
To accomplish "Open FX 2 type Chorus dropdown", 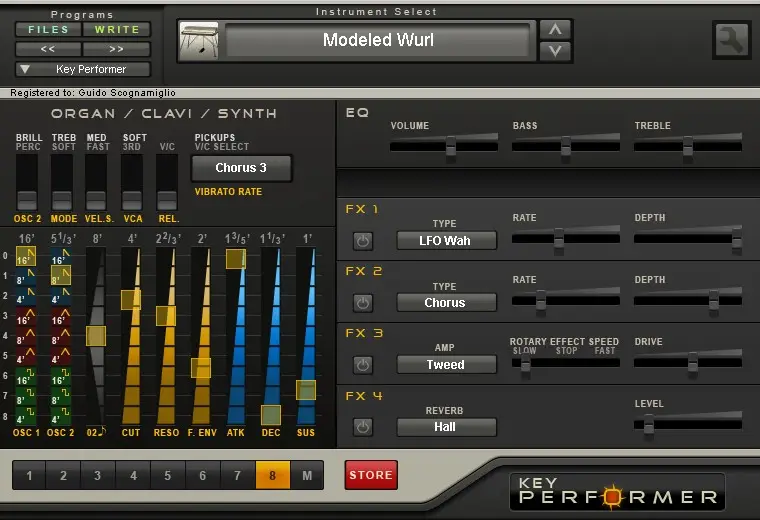I will [x=446, y=302].
